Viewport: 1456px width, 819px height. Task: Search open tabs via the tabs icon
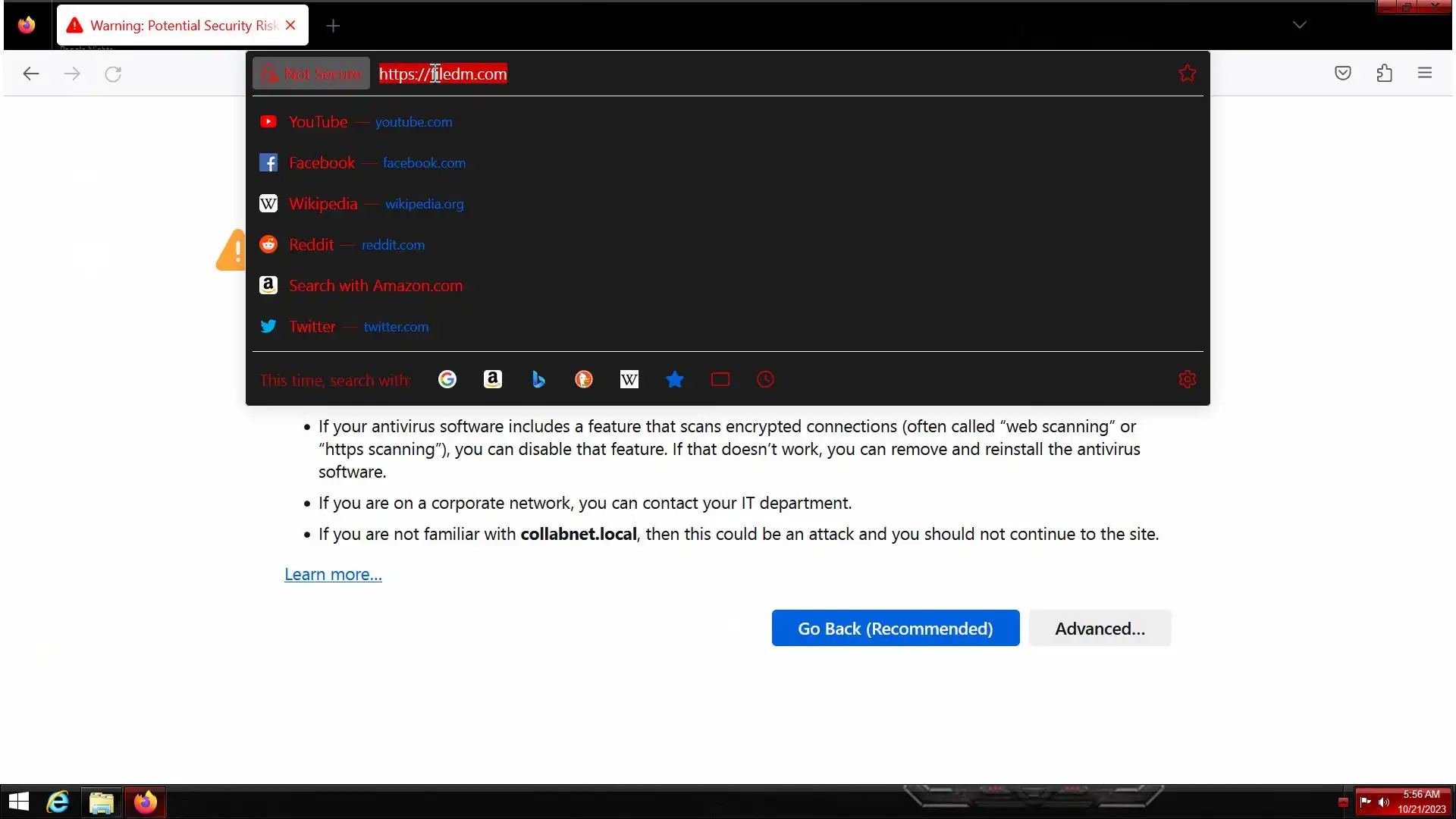tap(720, 379)
